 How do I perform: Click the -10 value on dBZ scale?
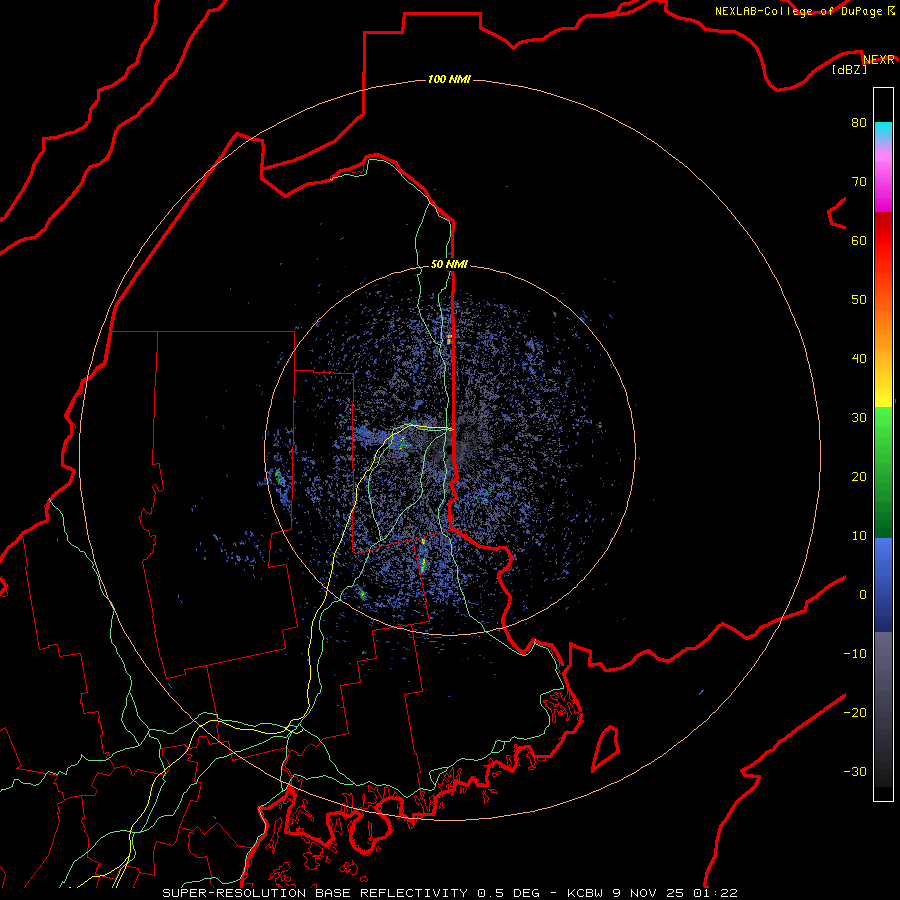[x=855, y=654]
